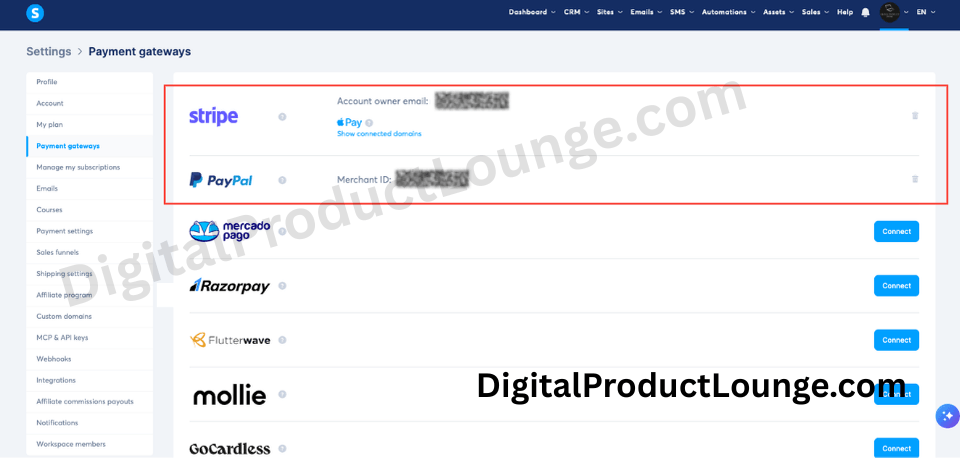Viewport: 960px width, 458px height.
Task: Open the AI assistant sparkle button
Action: point(947,416)
